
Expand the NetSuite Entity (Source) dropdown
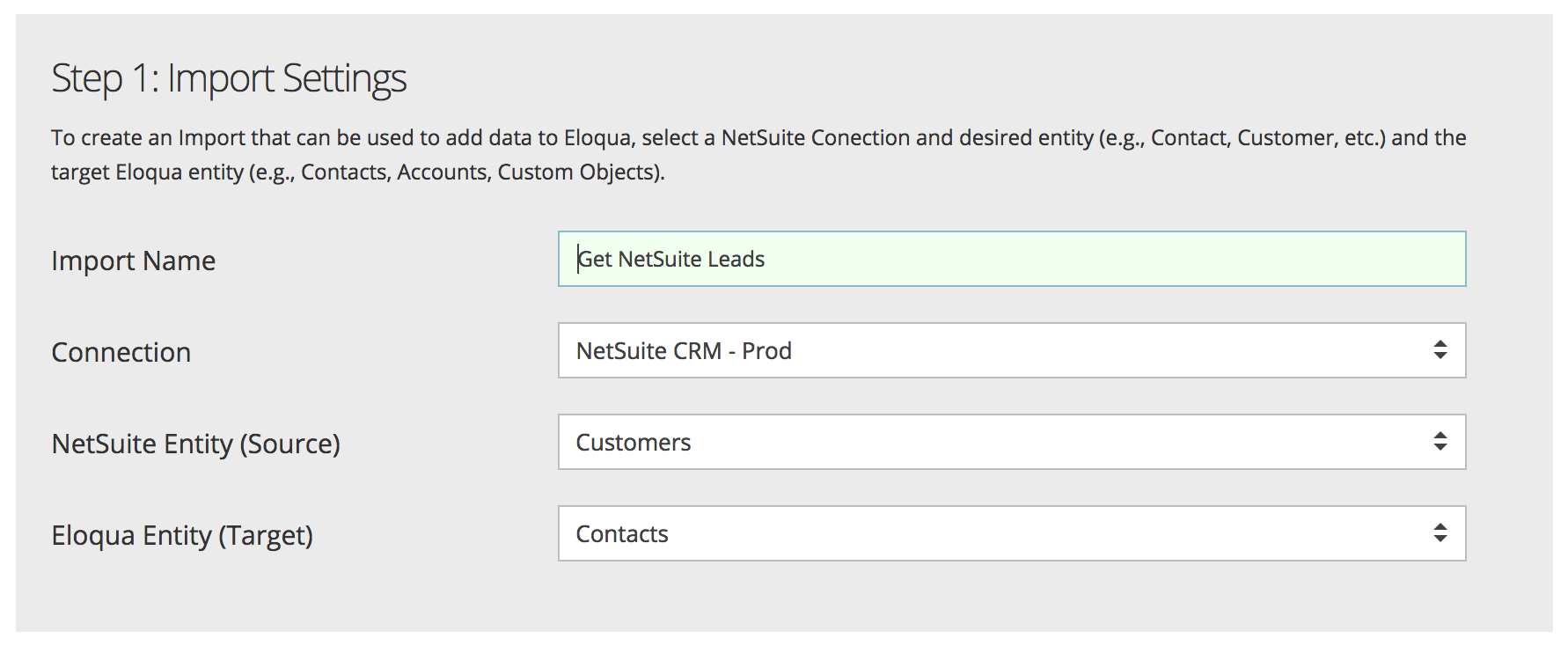click(x=1012, y=442)
